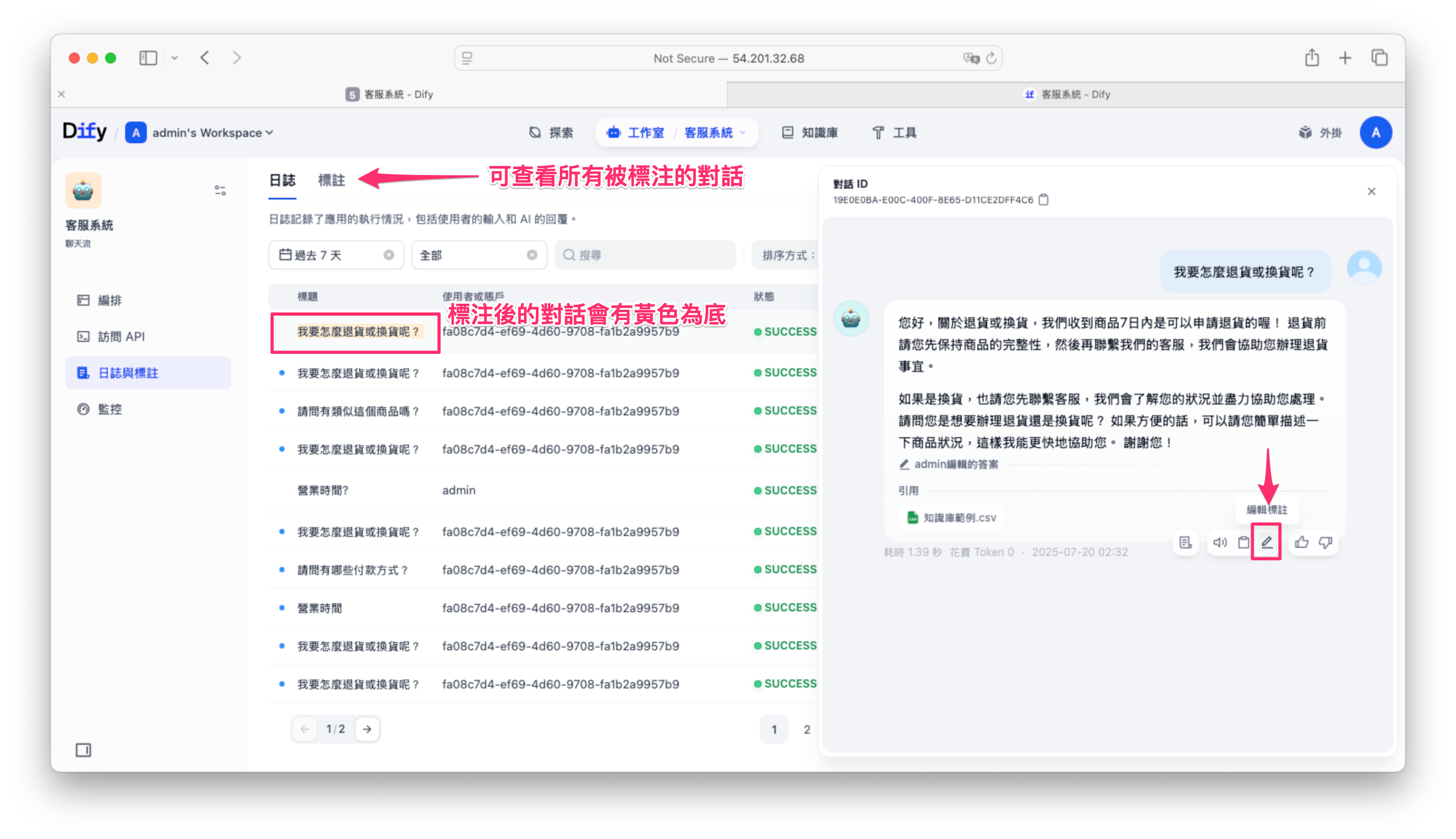Click the thumbs down dislike icon
This screenshot has height=839, width=1456.
click(1325, 541)
